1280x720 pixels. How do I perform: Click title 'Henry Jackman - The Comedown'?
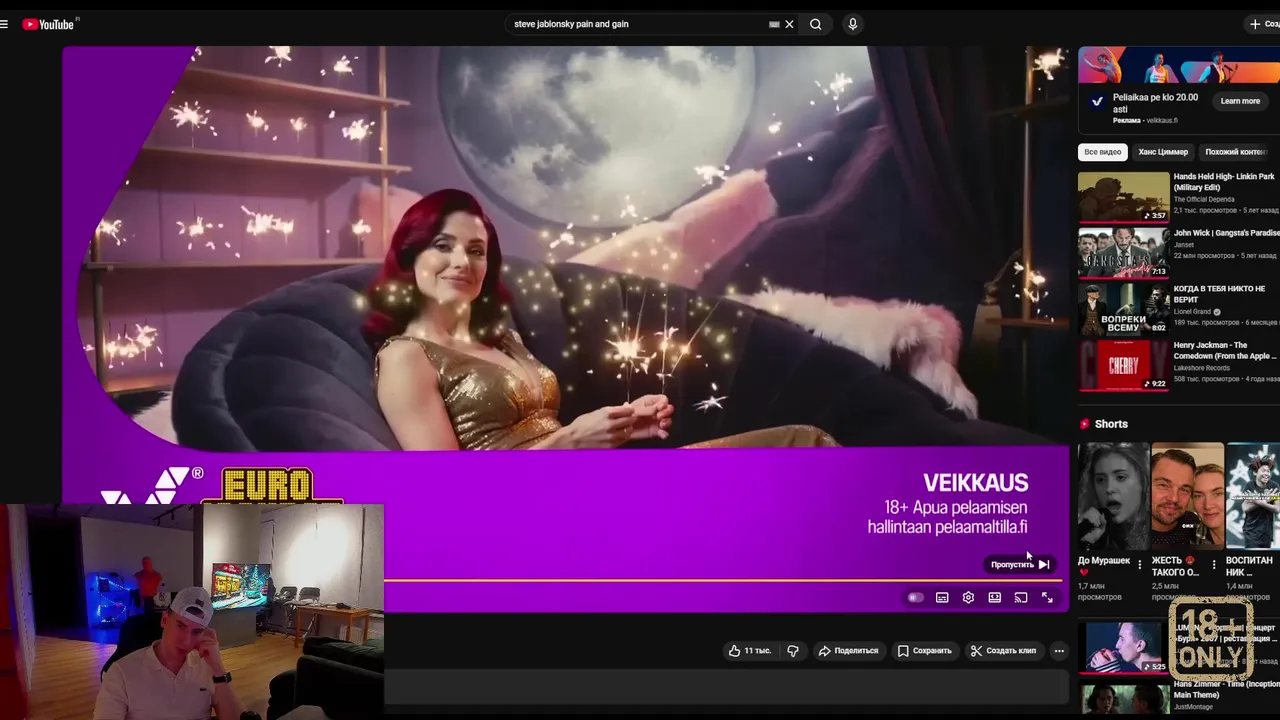click(x=1225, y=350)
